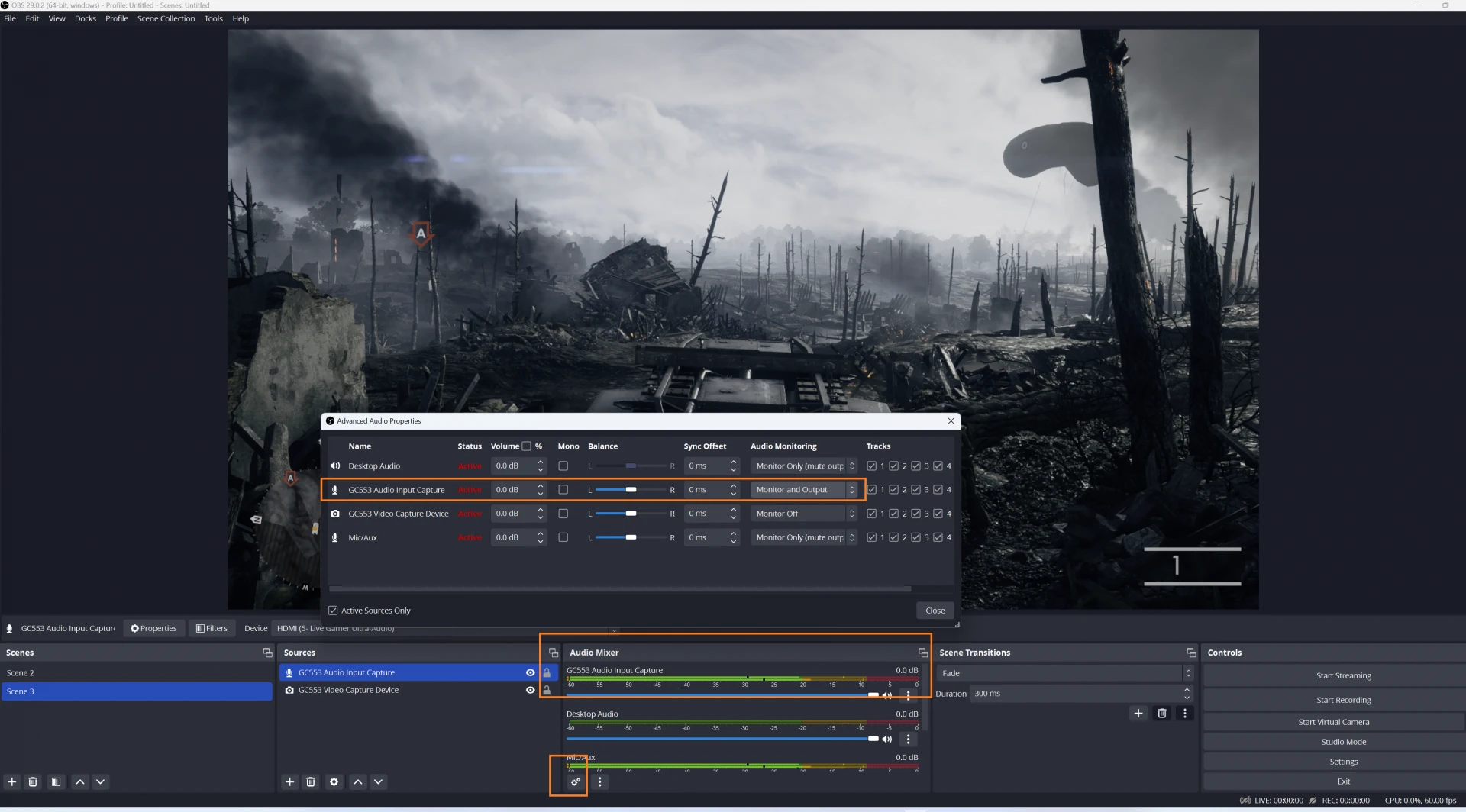Image resolution: width=1466 pixels, height=812 pixels.
Task: Undock the Scene Transitions panel
Action: (1190, 652)
